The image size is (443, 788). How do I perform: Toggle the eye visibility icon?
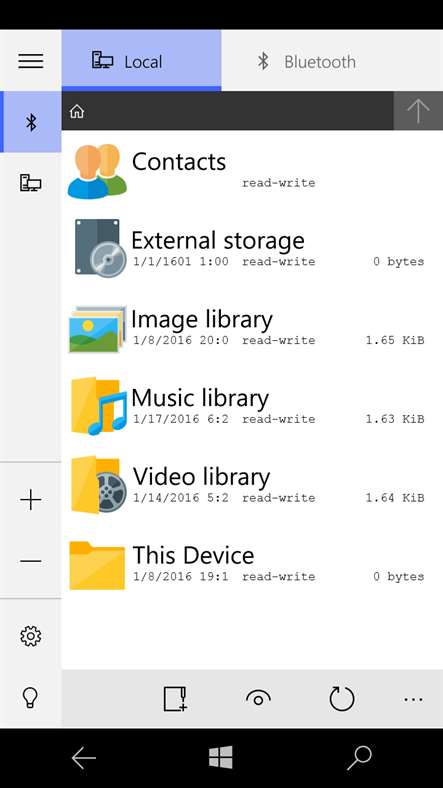point(259,699)
